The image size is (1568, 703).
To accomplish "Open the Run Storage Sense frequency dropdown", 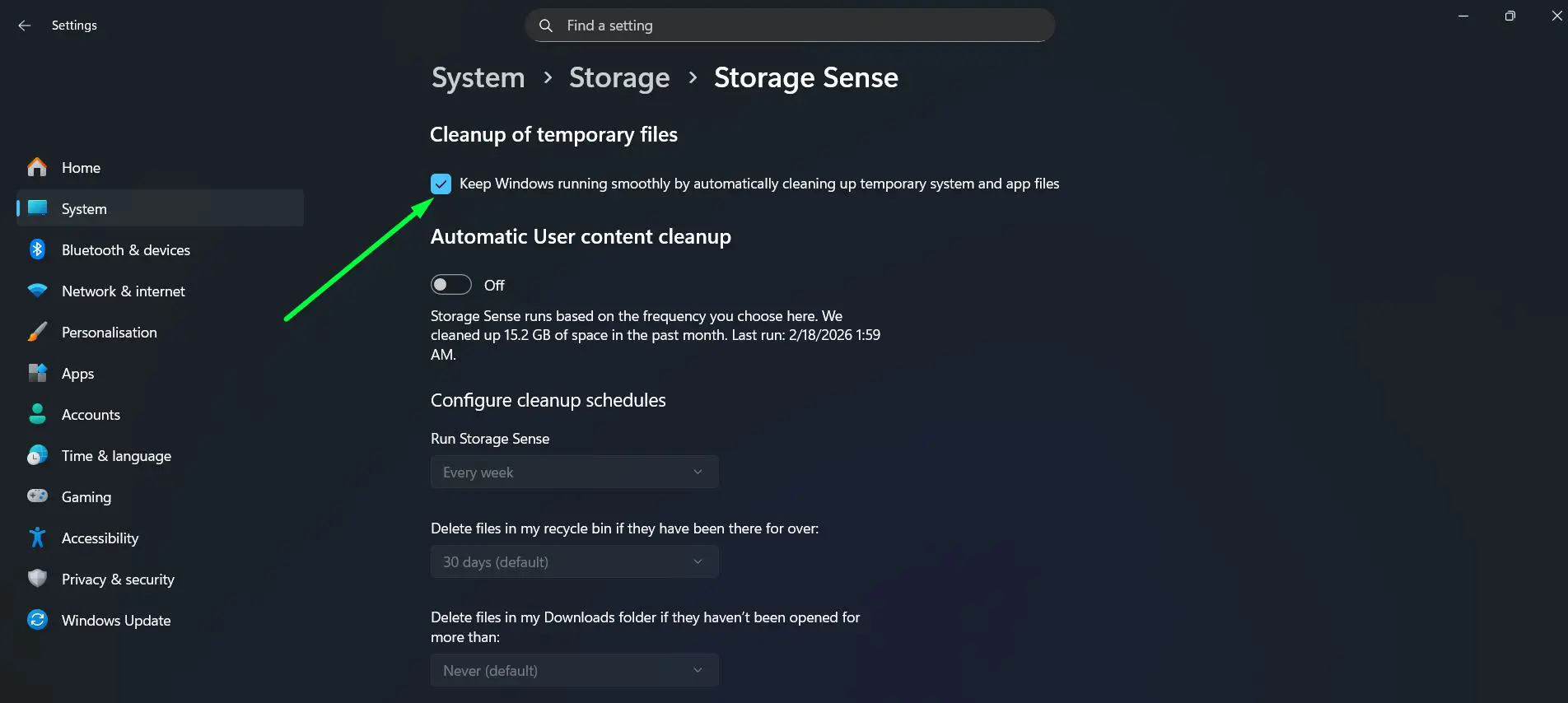I will click(574, 472).
